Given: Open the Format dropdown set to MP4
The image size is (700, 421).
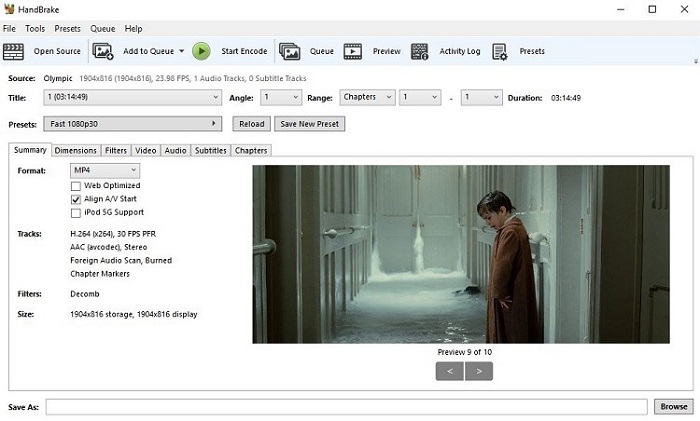Looking at the screenshot, I should (x=105, y=171).
